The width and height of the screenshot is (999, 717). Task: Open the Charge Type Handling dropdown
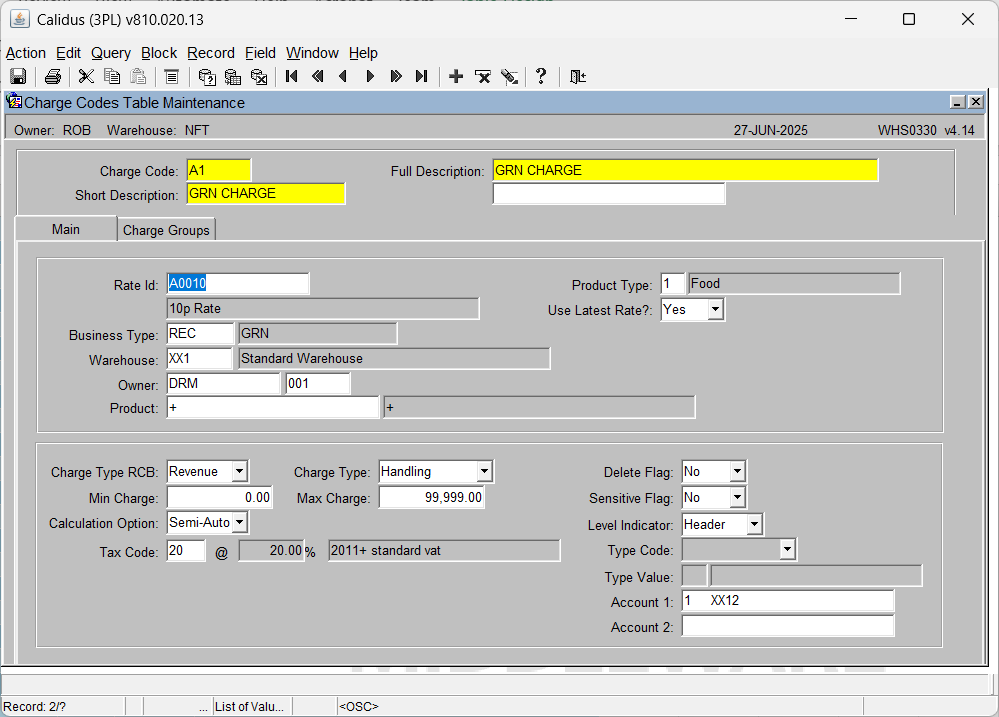point(484,472)
